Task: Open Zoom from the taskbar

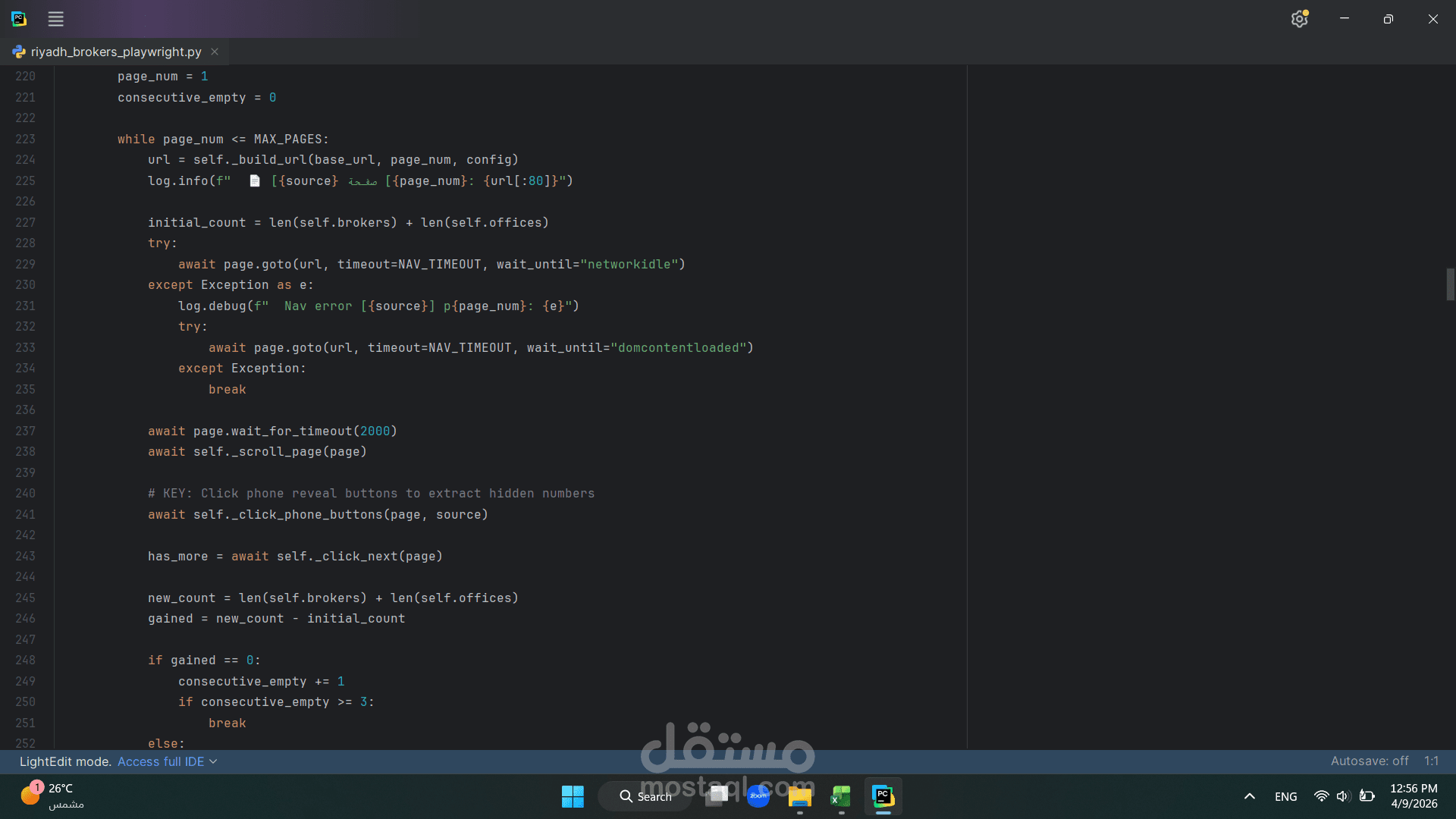Action: point(758,796)
